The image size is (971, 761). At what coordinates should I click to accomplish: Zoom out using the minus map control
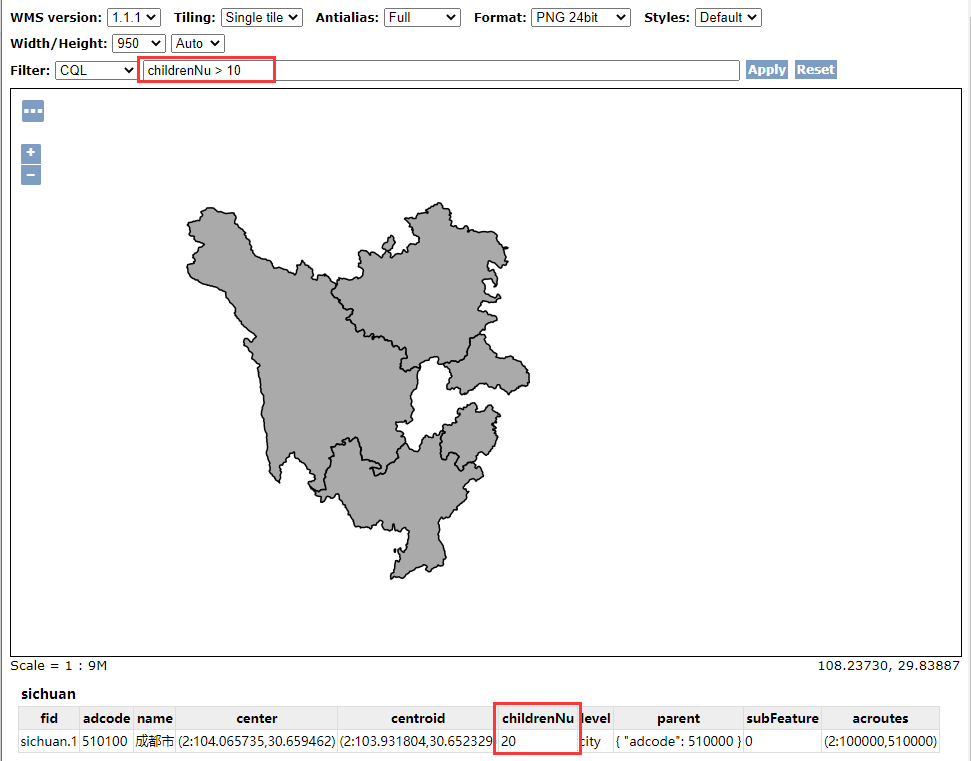pos(30,174)
